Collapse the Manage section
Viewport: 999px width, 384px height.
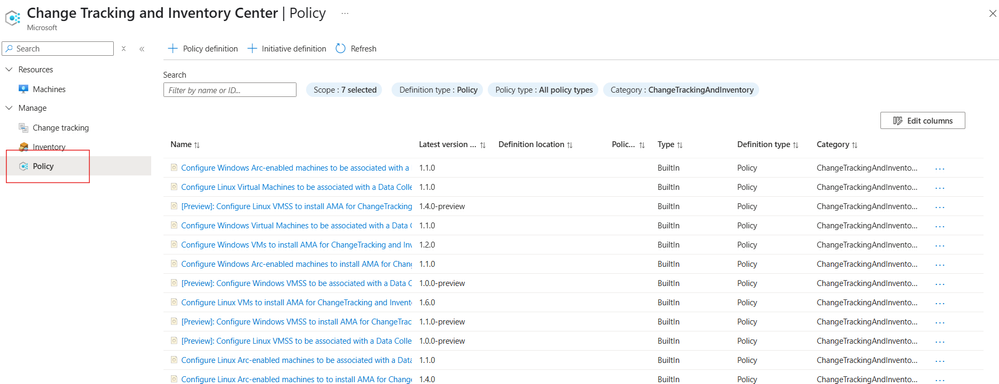click(x=8, y=108)
